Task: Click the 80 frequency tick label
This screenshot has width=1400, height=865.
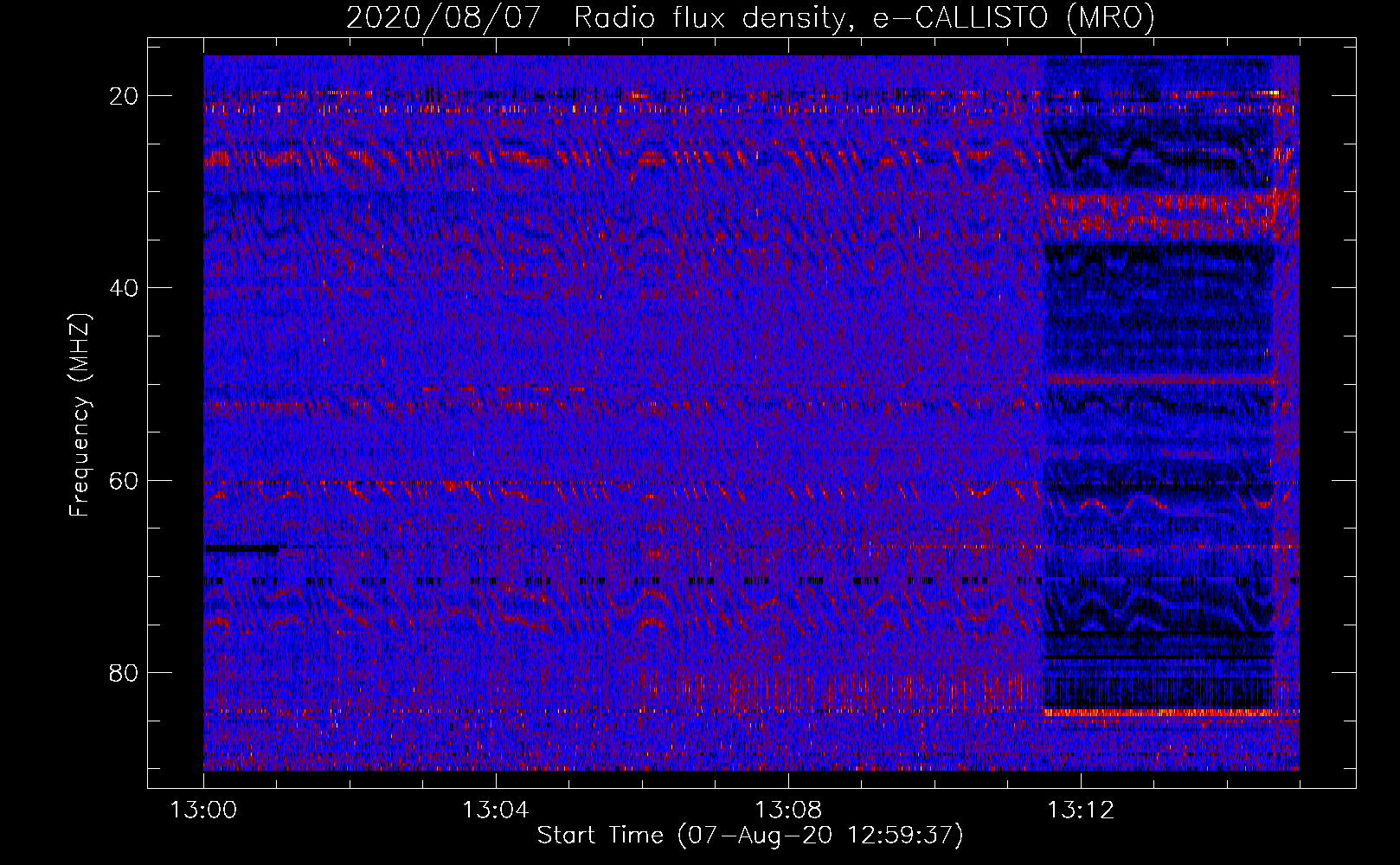Action: pyautogui.click(x=124, y=672)
